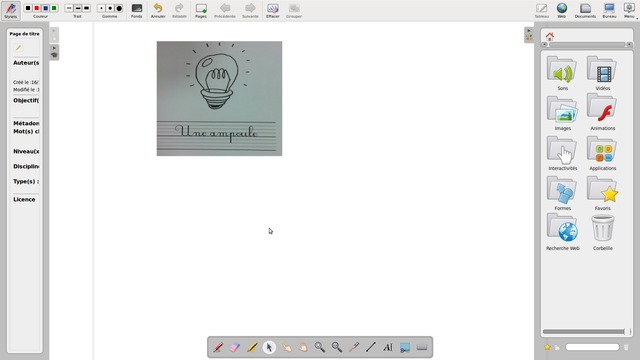Switch to the Web mode
640x360 pixels.
[562, 11]
